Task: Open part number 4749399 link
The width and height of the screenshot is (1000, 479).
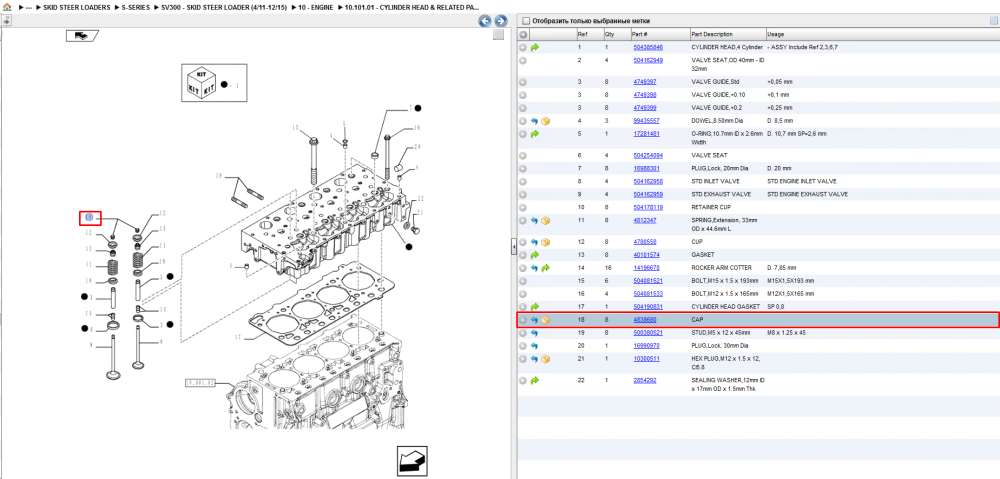Action: pos(644,107)
